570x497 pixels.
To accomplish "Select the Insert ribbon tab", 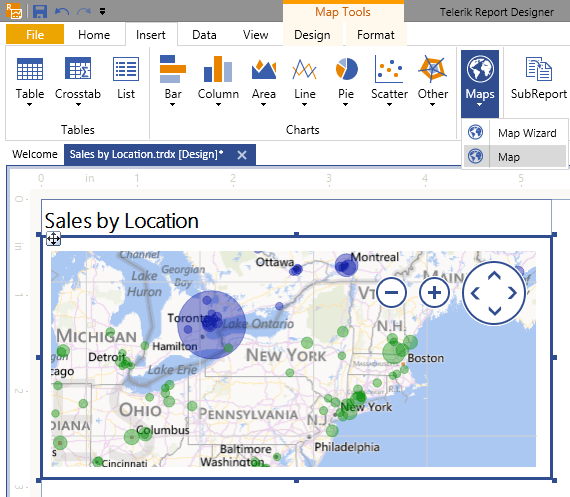I will (150, 35).
